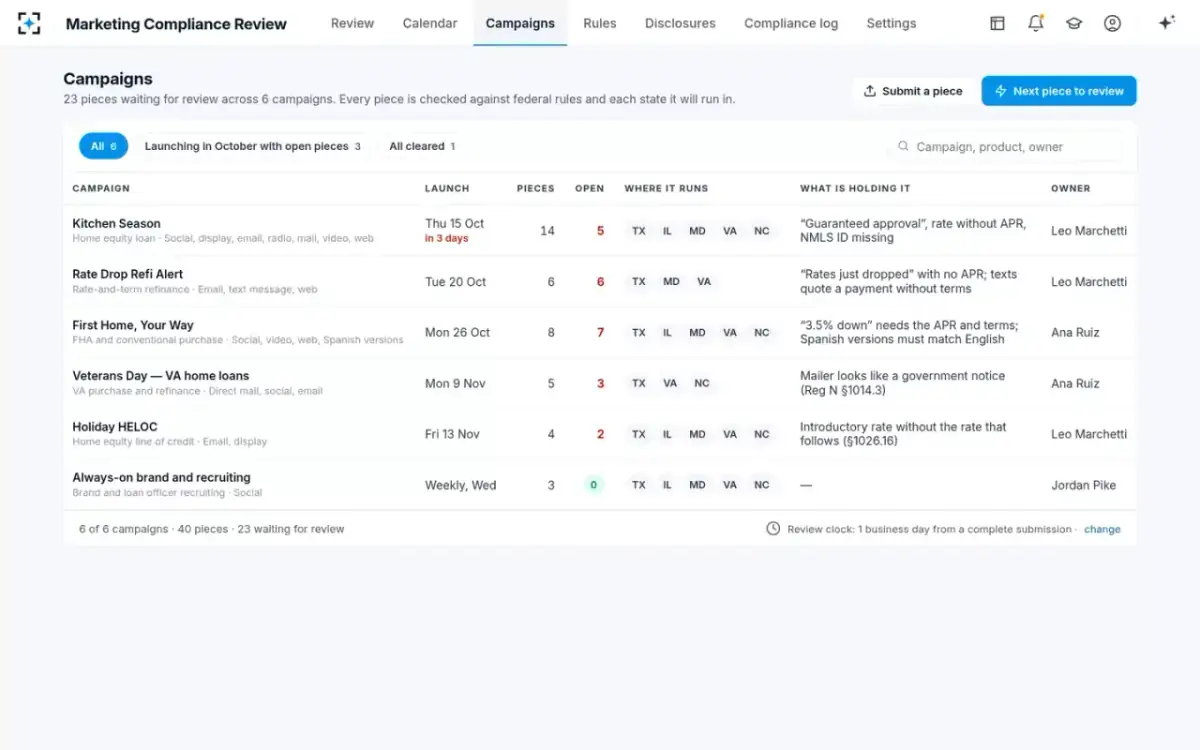Click the 'Guaranteed approval' holding note
1200x750 pixels.
[913, 231]
